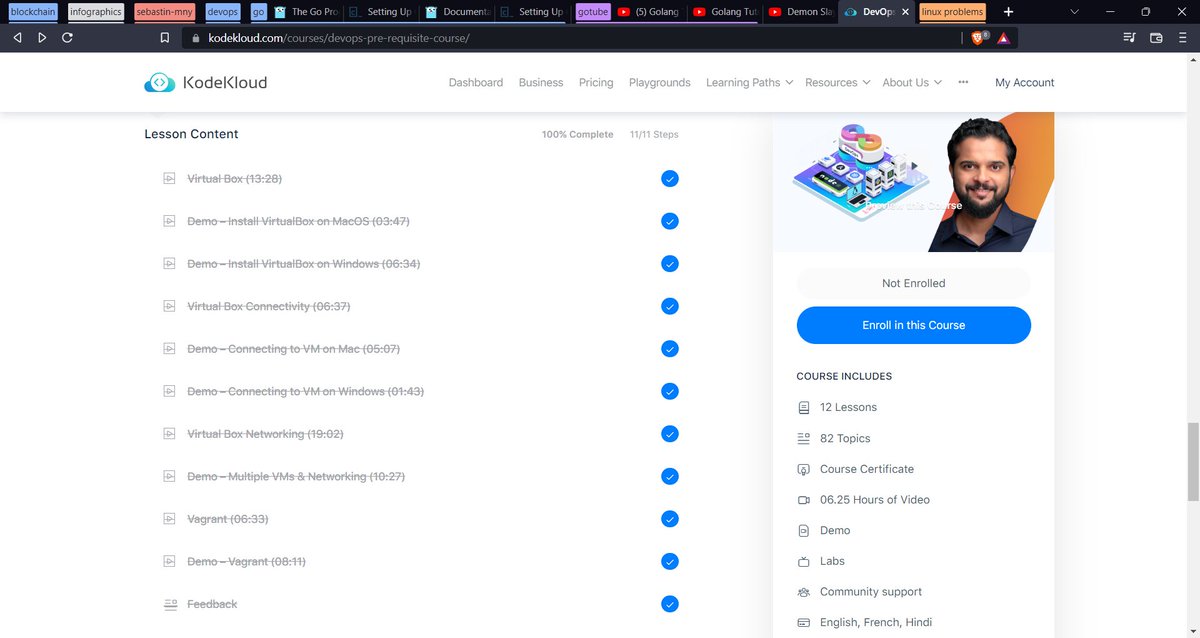Open My Account link
1200x638 pixels.
(1024, 82)
